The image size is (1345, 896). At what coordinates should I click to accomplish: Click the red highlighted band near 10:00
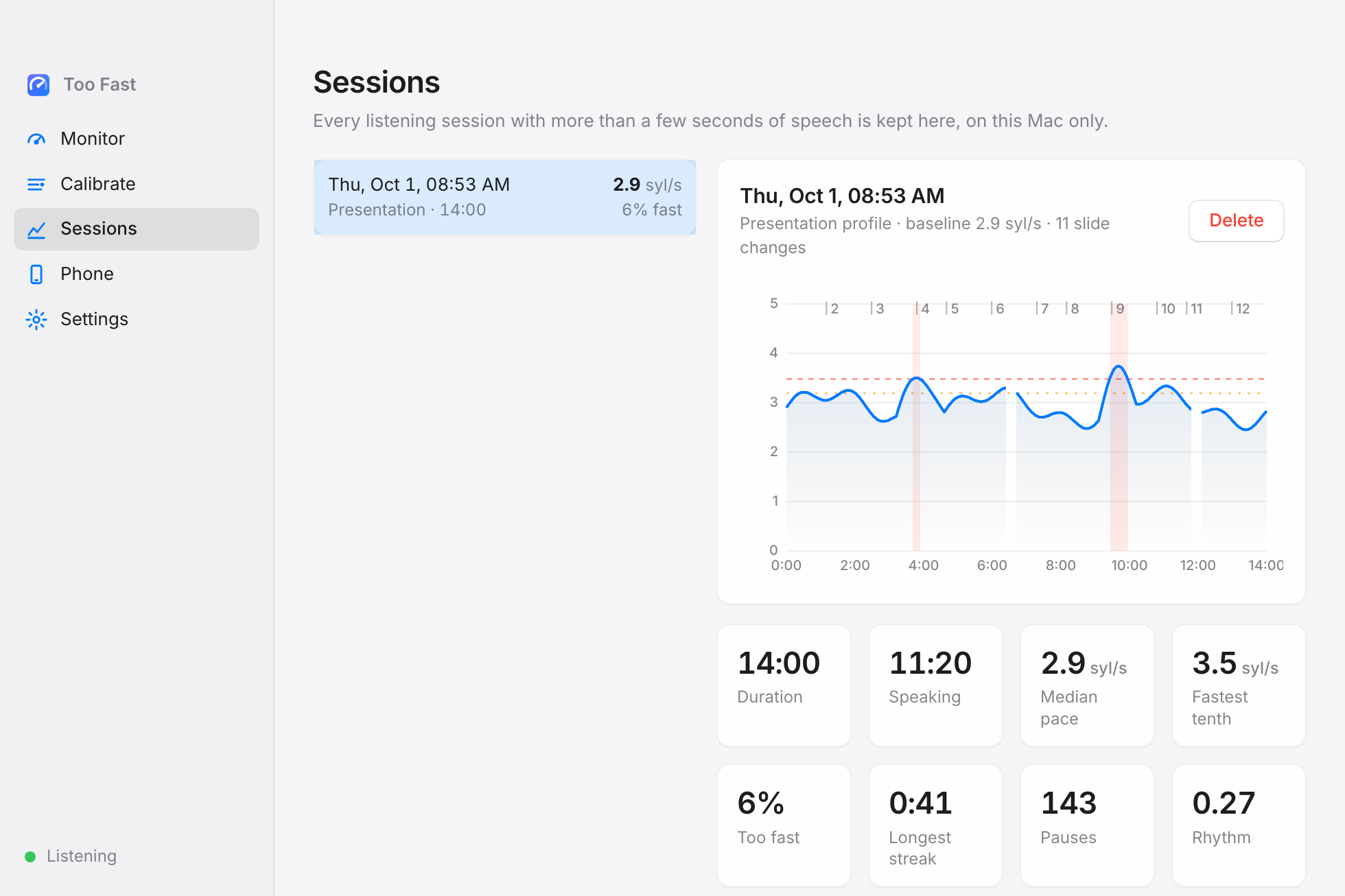click(1119, 427)
